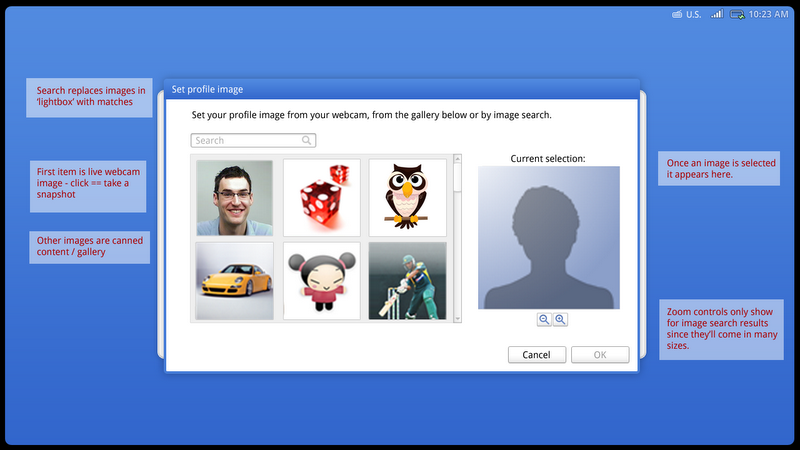The width and height of the screenshot is (800, 450).
Task: Click the 'Zoom controls only show' note
Action: pos(721,330)
